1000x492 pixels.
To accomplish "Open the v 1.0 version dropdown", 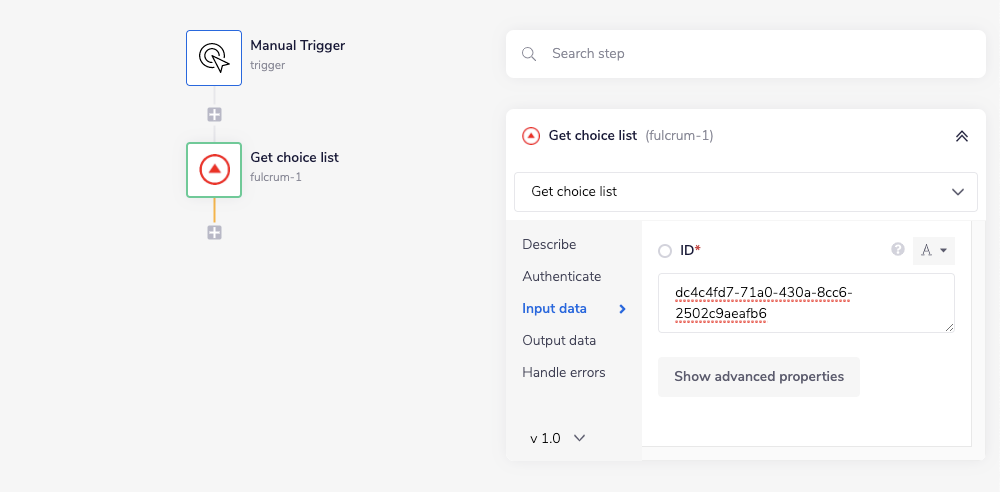I will [x=557, y=438].
